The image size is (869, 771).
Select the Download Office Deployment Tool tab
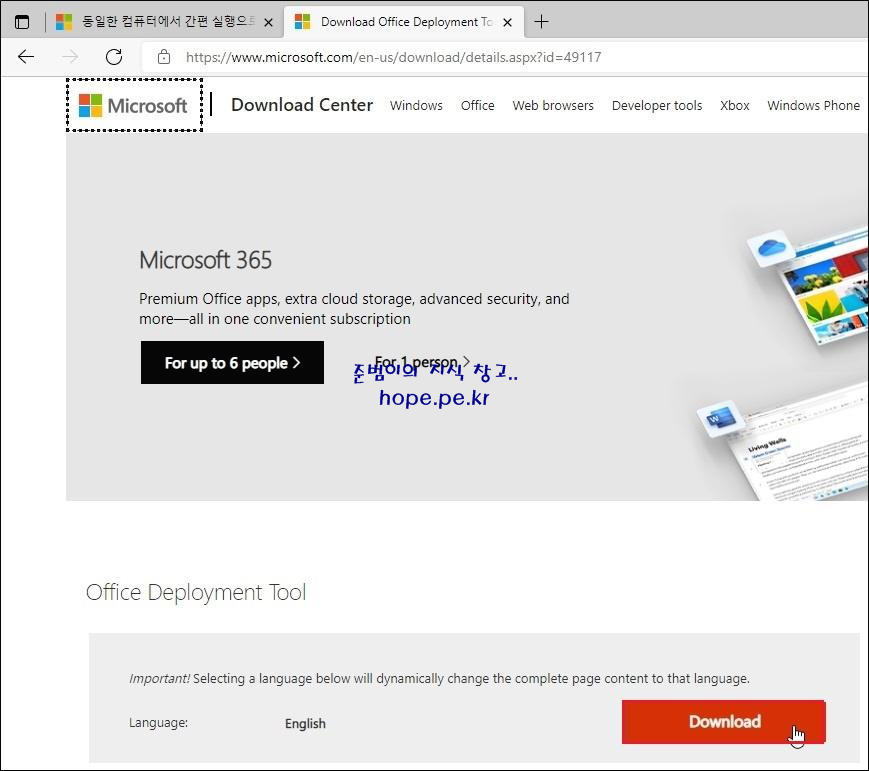coord(404,22)
